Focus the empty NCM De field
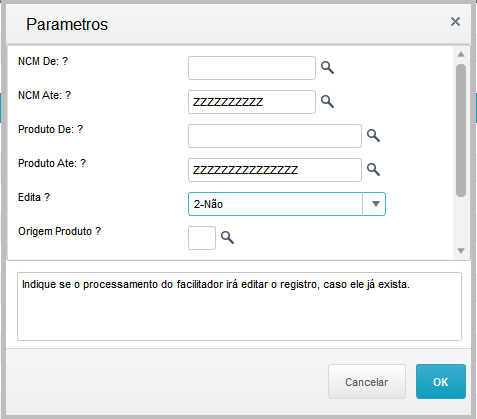Image resolution: width=477 pixels, height=419 pixels. pos(252,68)
